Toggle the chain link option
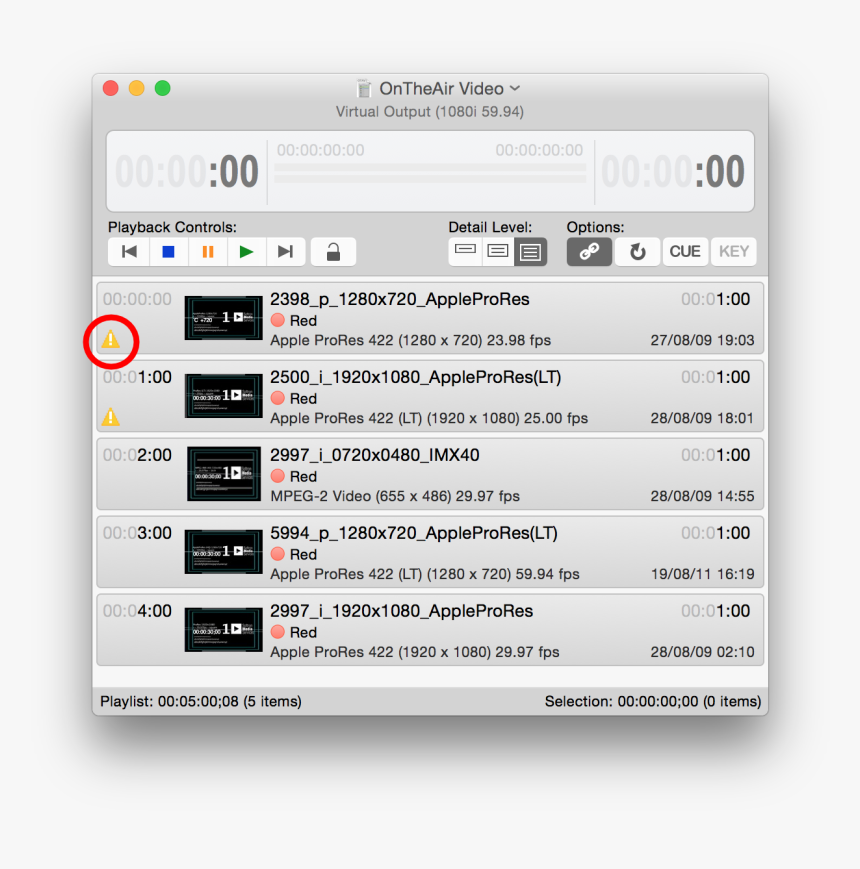 click(x=589, y=252)
